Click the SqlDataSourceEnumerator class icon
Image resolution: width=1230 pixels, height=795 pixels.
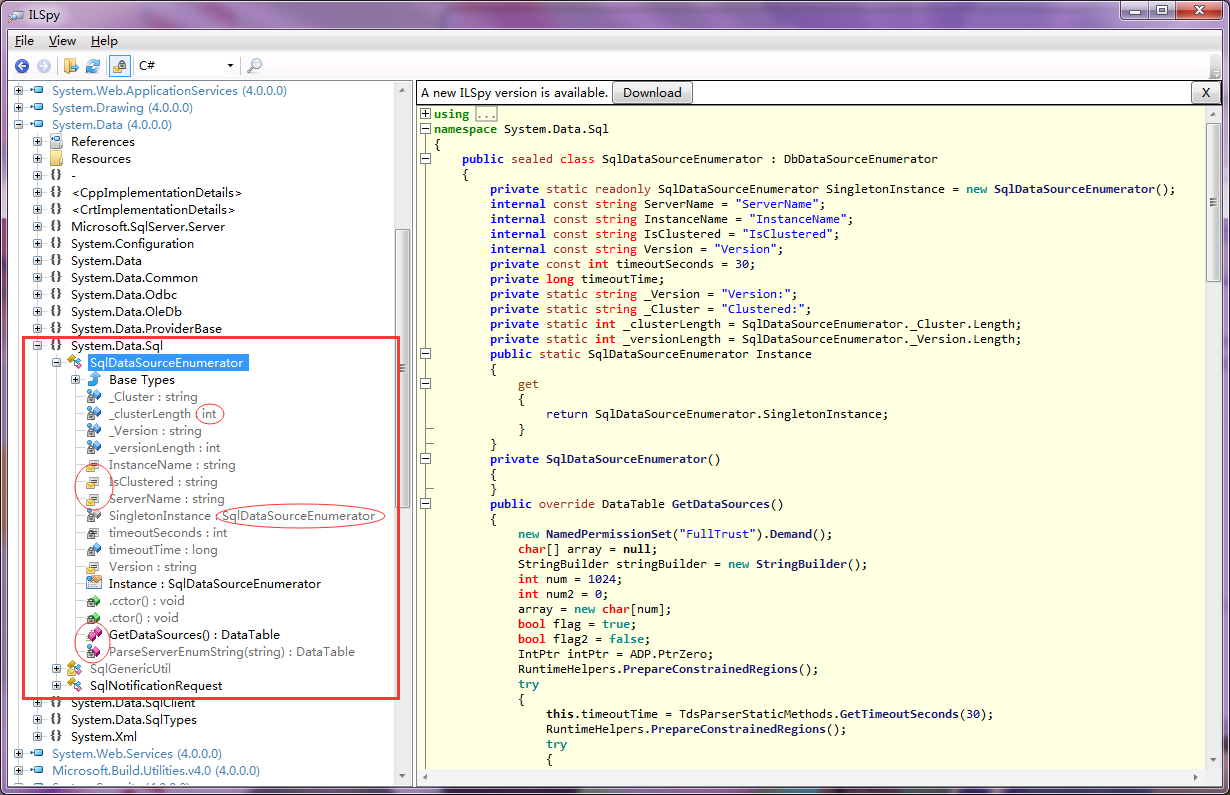(74, 362)
